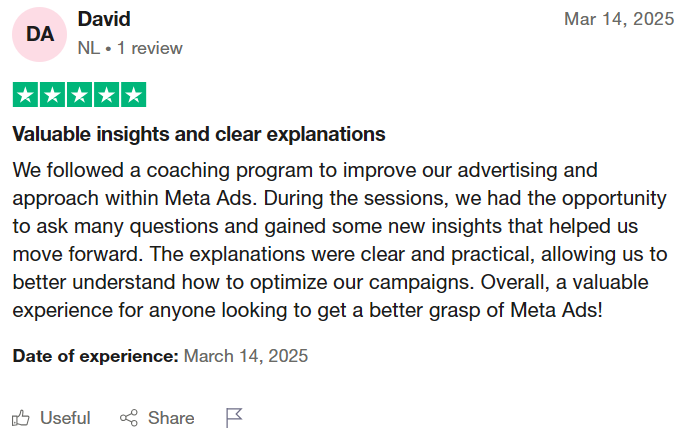Image resolution: width=682 pixels, height=447 pixels.
Task: Open 'Valuable insights and clear explanations' review title
Action: [199, 134]
